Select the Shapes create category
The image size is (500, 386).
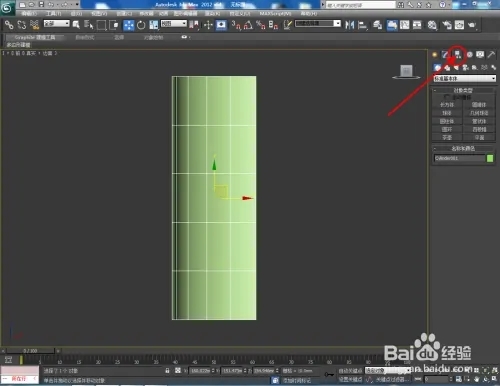click(x=447, y=68)
